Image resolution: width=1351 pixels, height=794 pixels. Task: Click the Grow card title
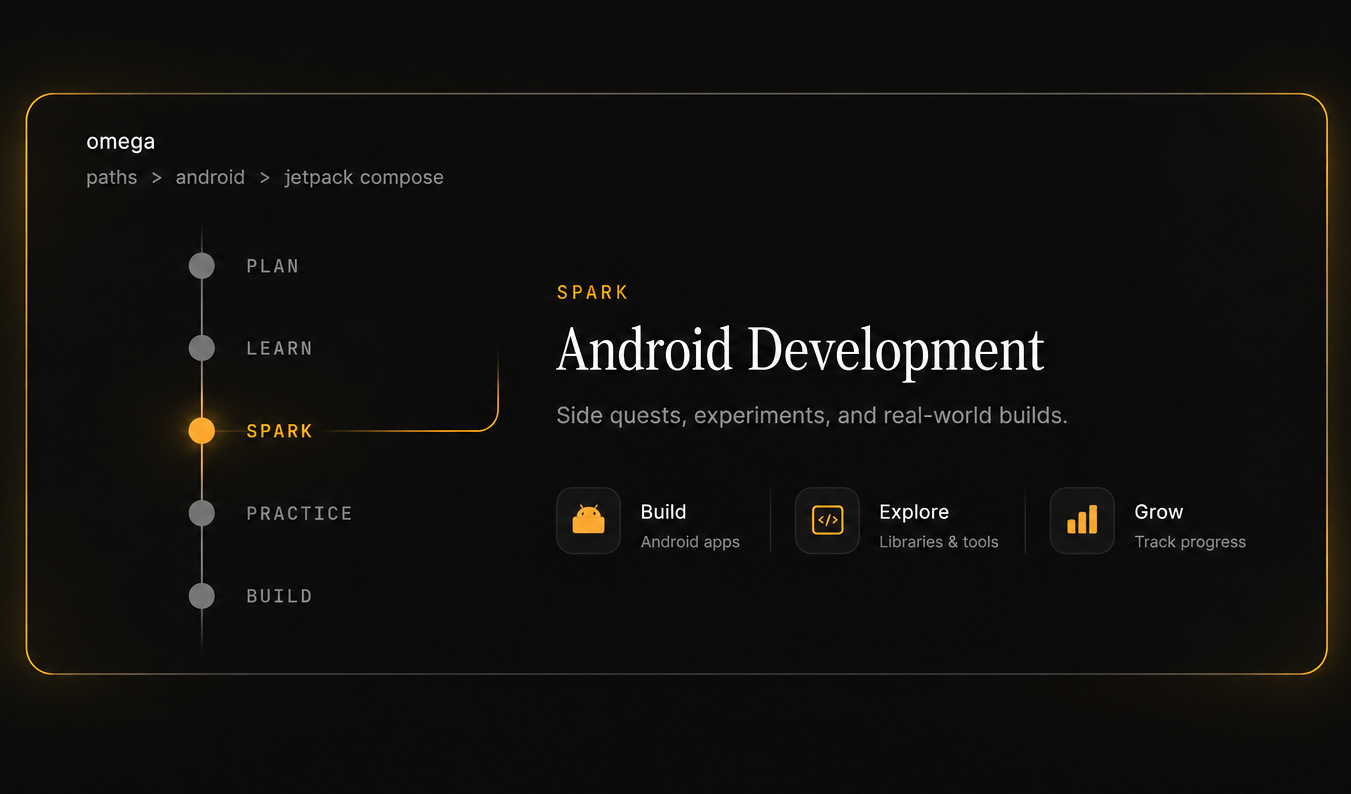click(1159, 512)
